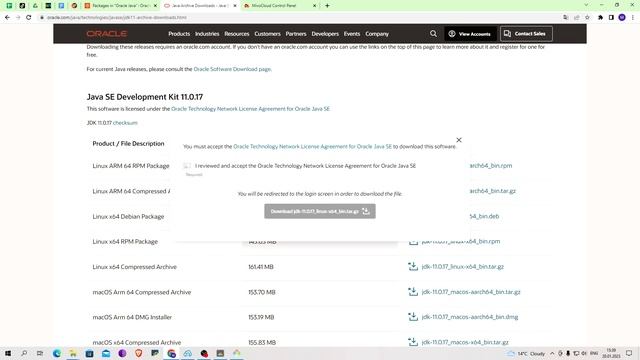
Task: Open the browser profile avatar
Action: 622,18
